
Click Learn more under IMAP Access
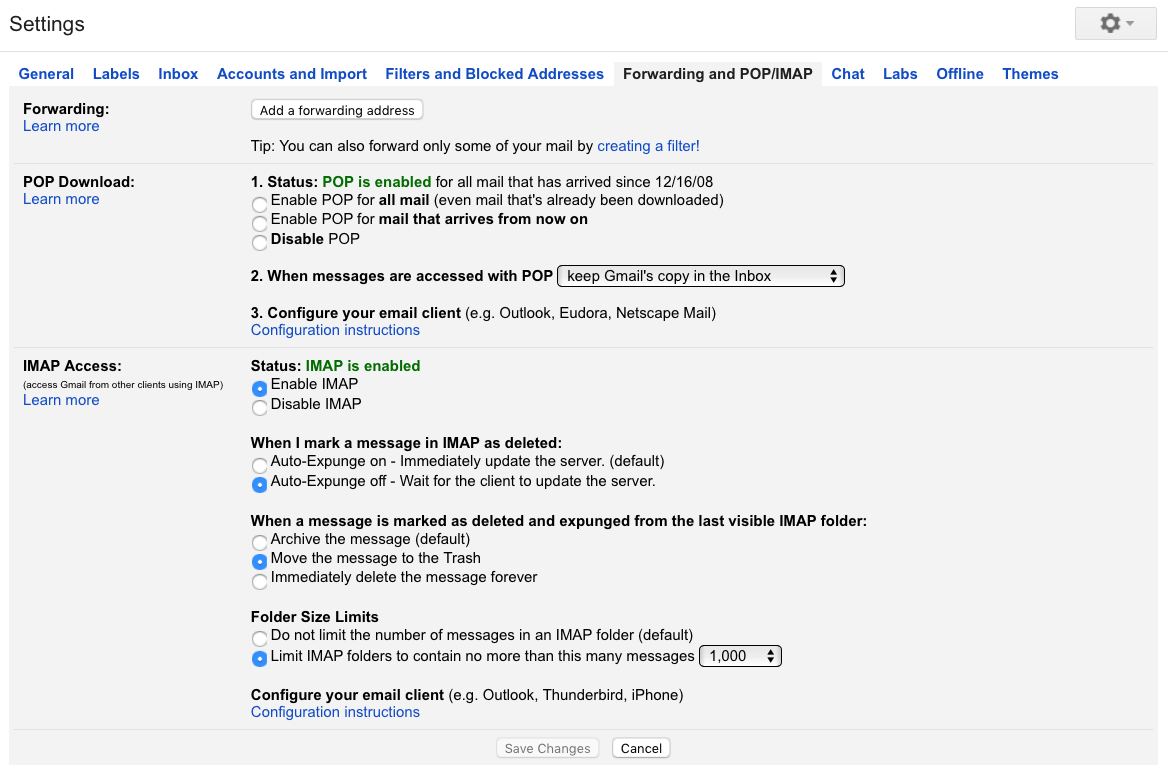coord(61,400)
